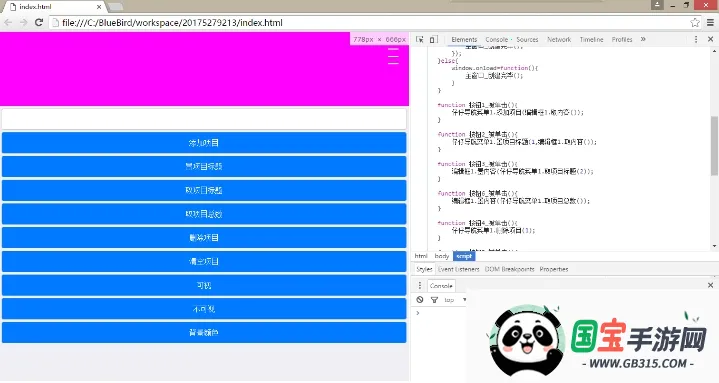Close the index.html browser tab

pos(99,7)
